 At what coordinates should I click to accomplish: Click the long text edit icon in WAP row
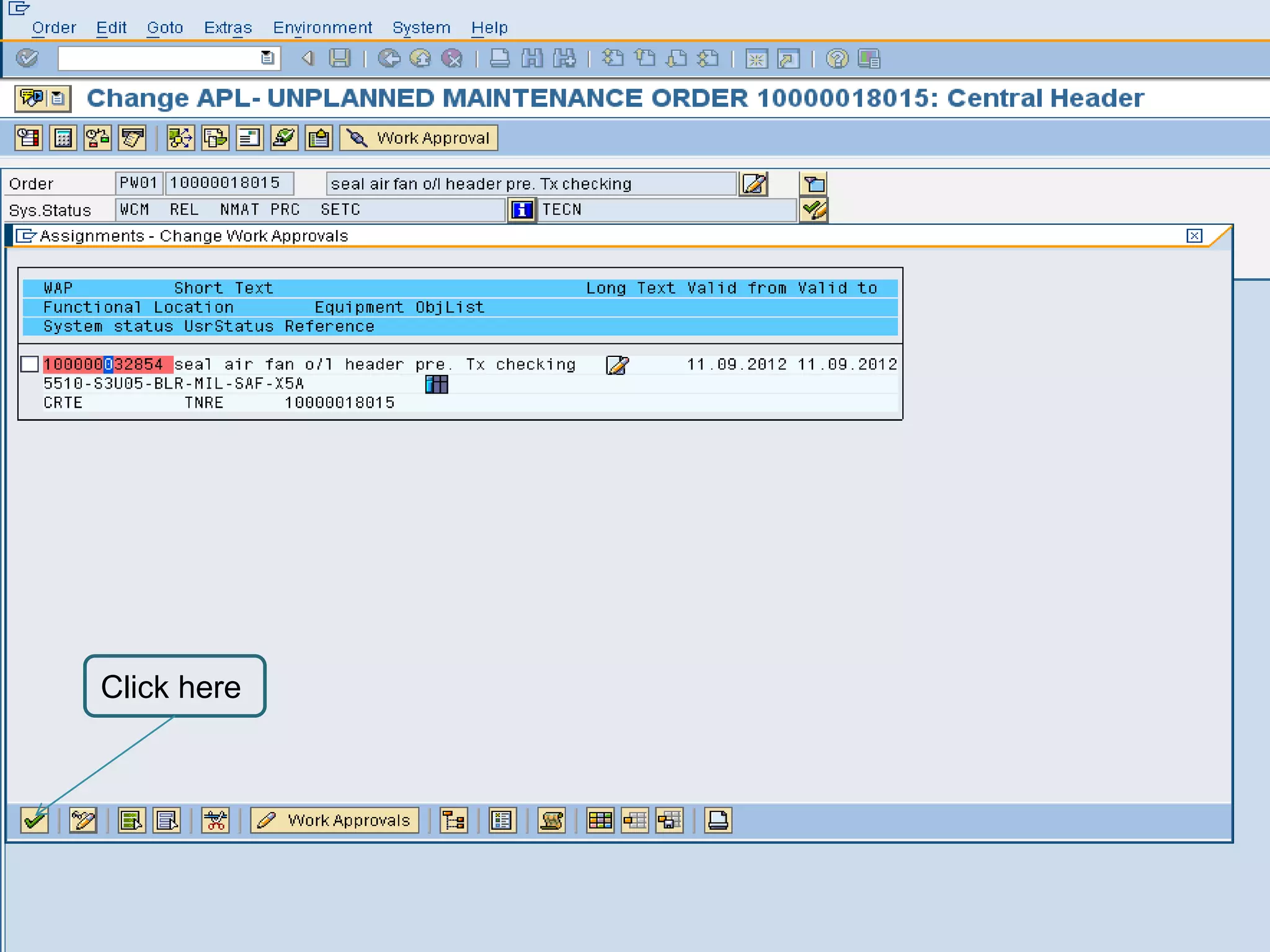point(617,365)
